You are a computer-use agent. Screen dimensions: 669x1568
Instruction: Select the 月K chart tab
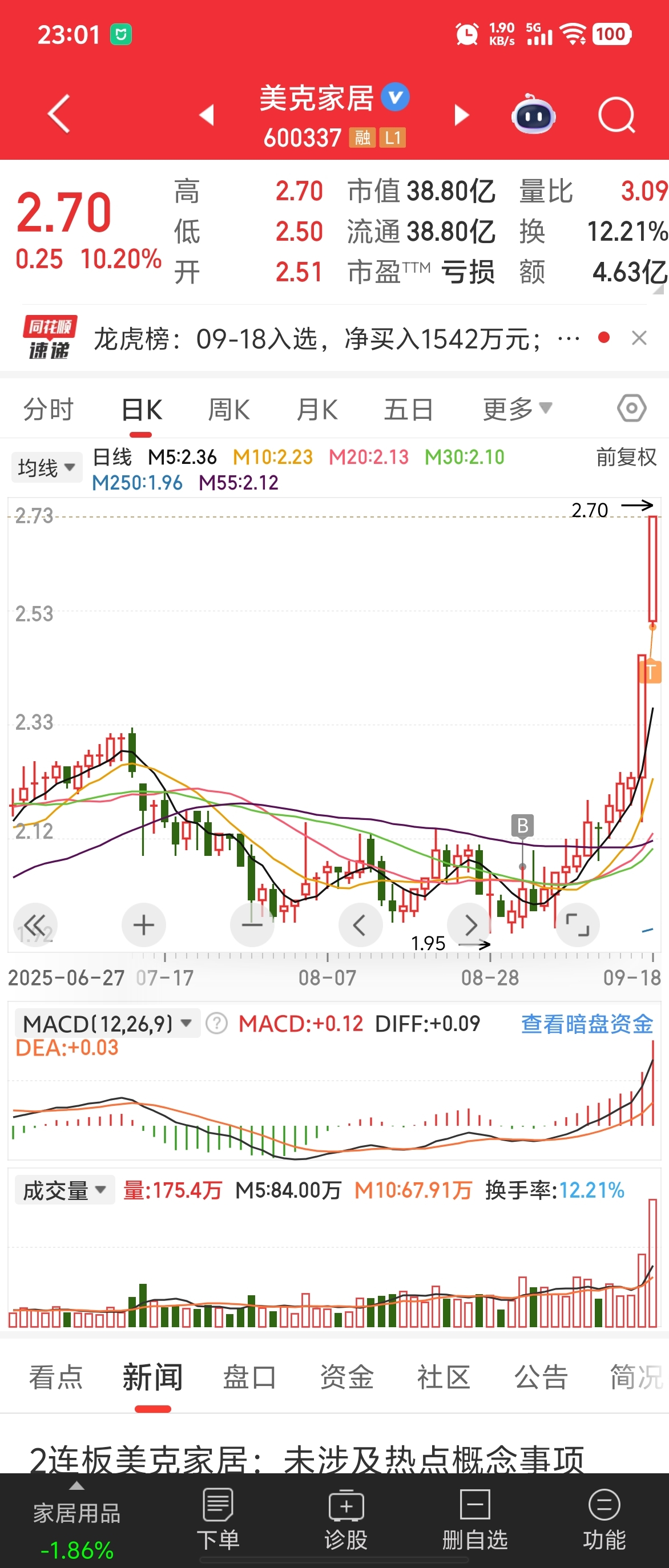[317, 409]
